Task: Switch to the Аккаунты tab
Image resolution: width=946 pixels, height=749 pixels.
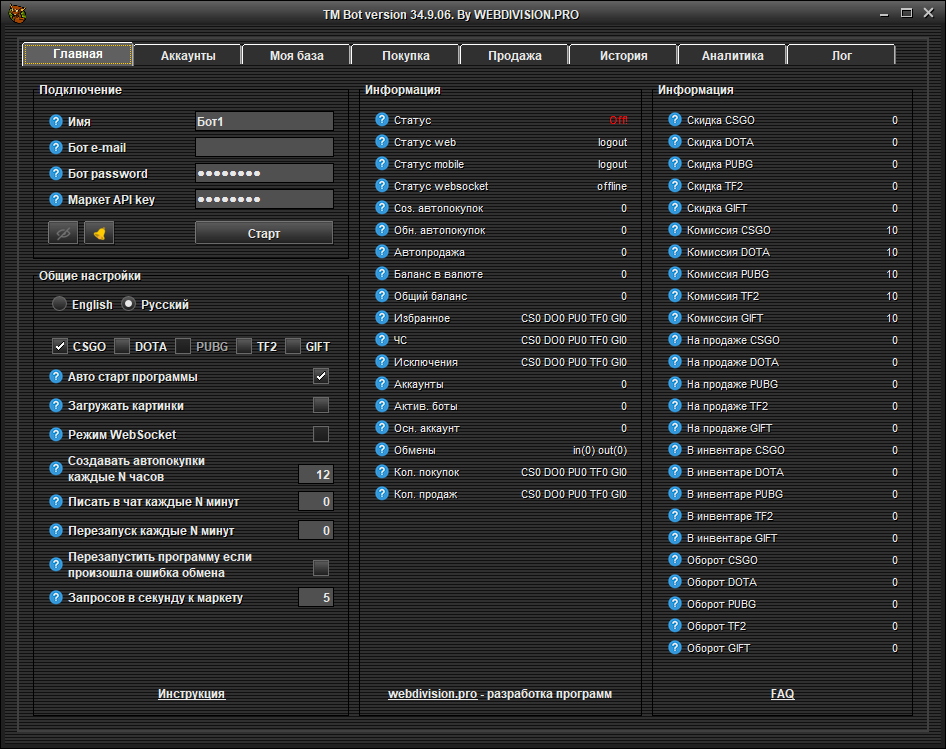Action: point(188,56)
